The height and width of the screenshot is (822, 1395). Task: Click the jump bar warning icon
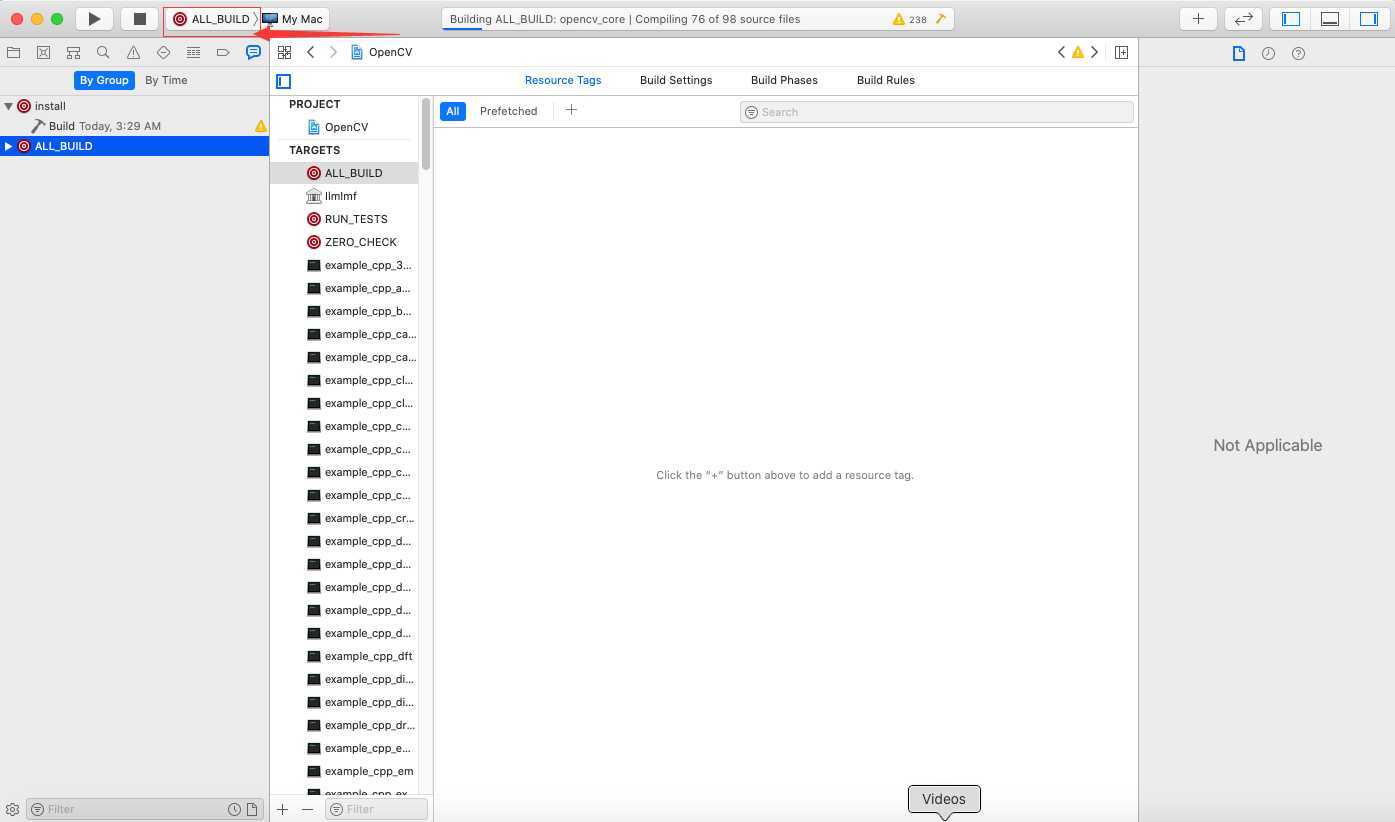(1078, 52)
